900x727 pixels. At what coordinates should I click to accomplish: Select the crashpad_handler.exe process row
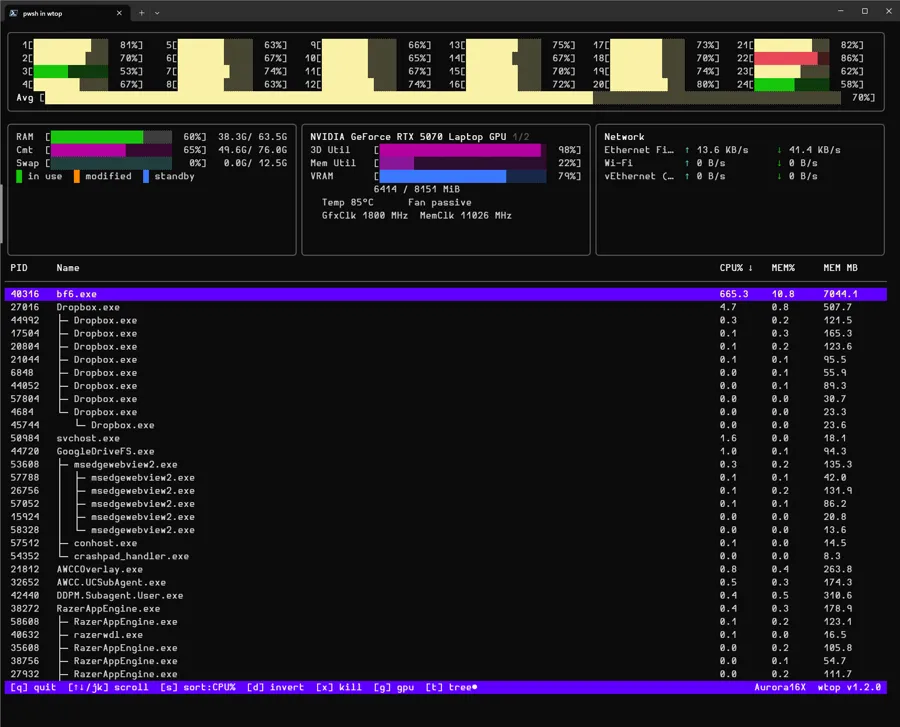tap(445, 556)
